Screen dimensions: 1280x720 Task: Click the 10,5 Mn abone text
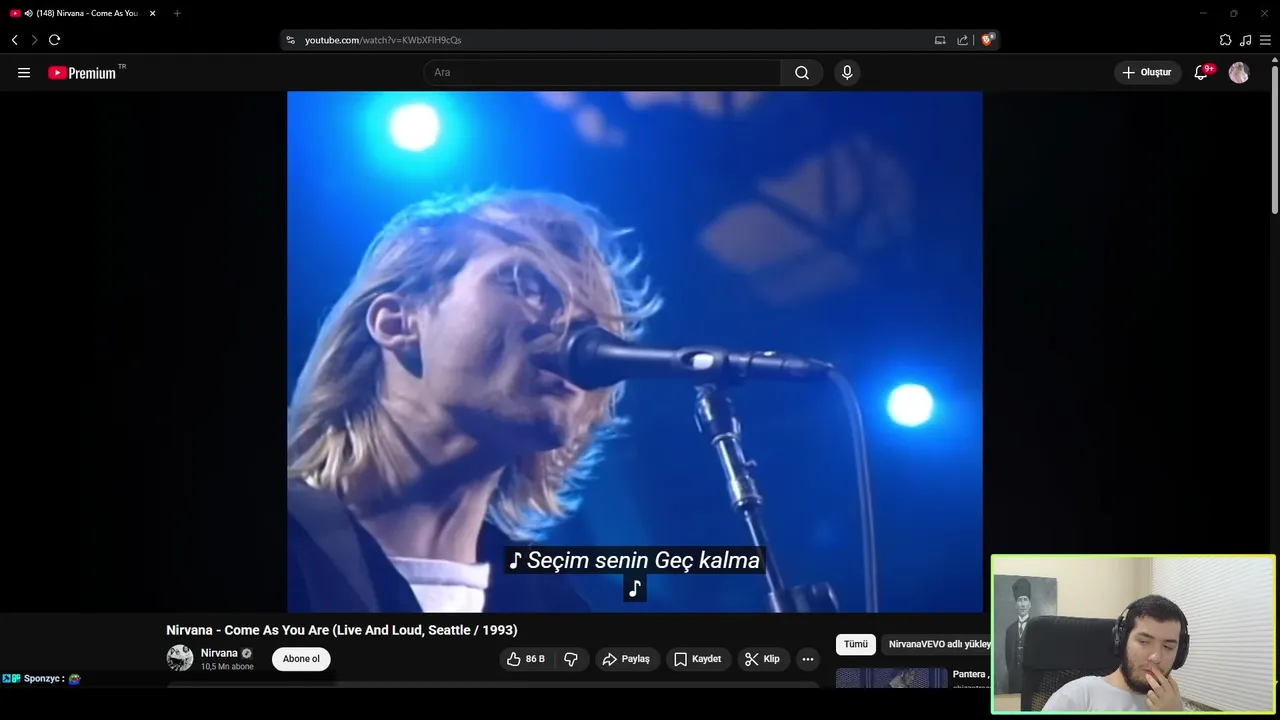click(227, 667)
